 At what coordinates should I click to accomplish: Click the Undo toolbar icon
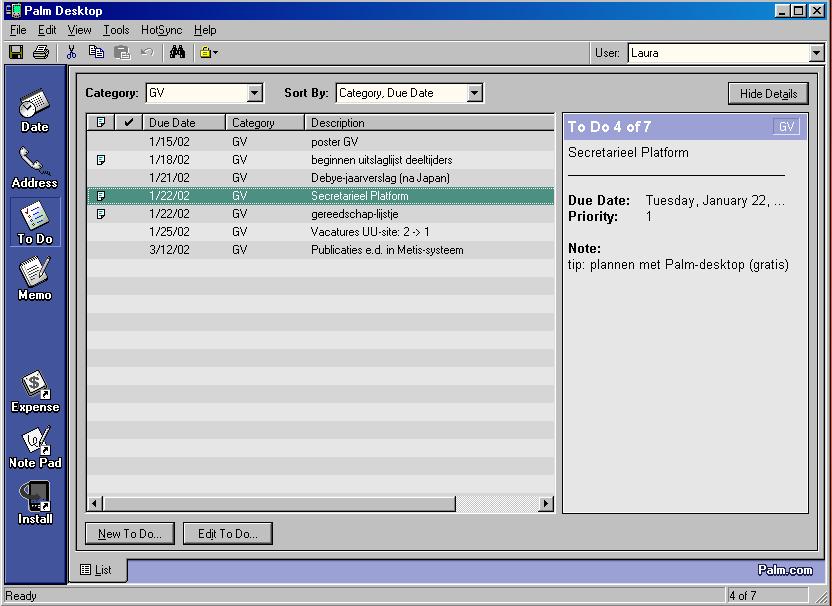pos(147,52)
